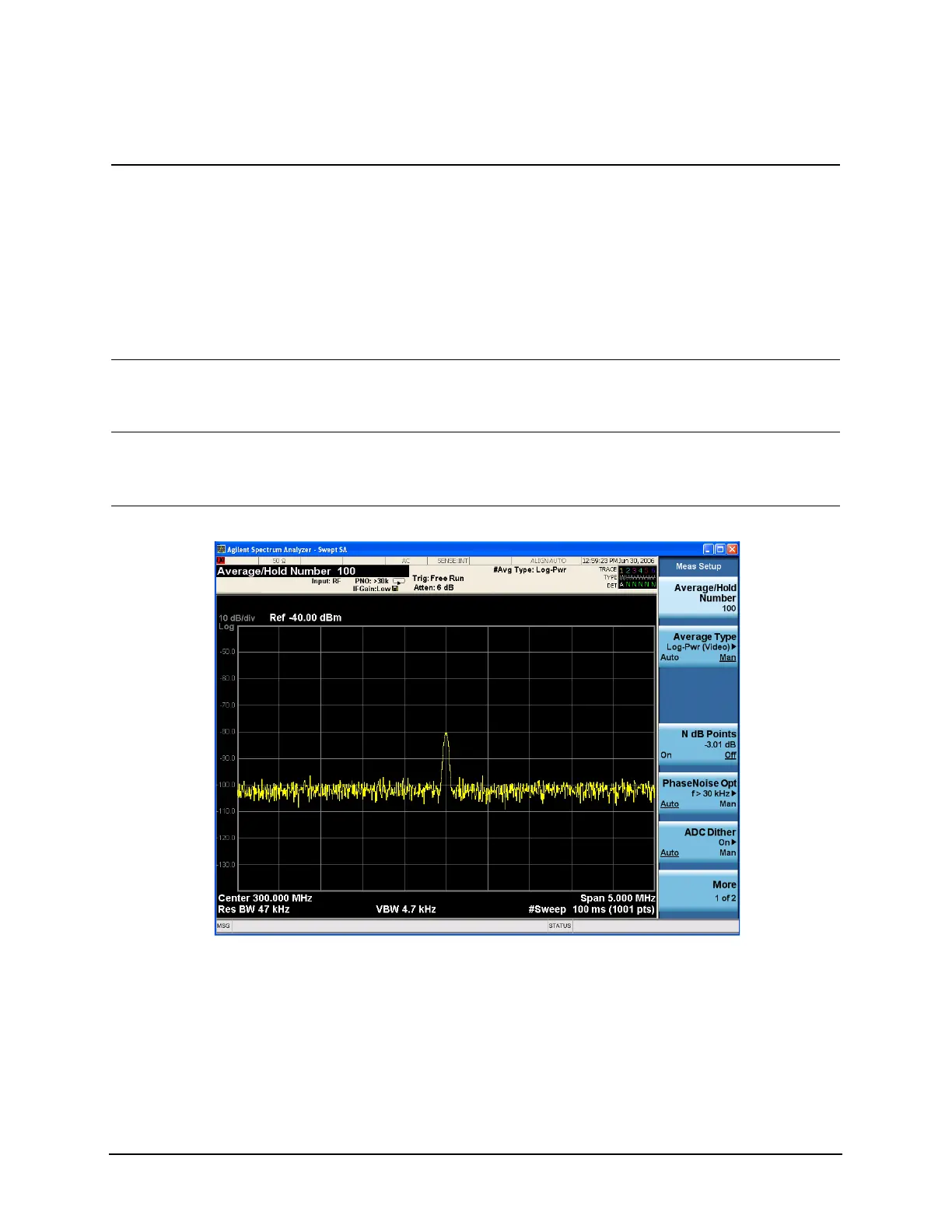Click Center 300.000 MHz readout
This screenshot has width=952, height=1232.
click(265, 898)
